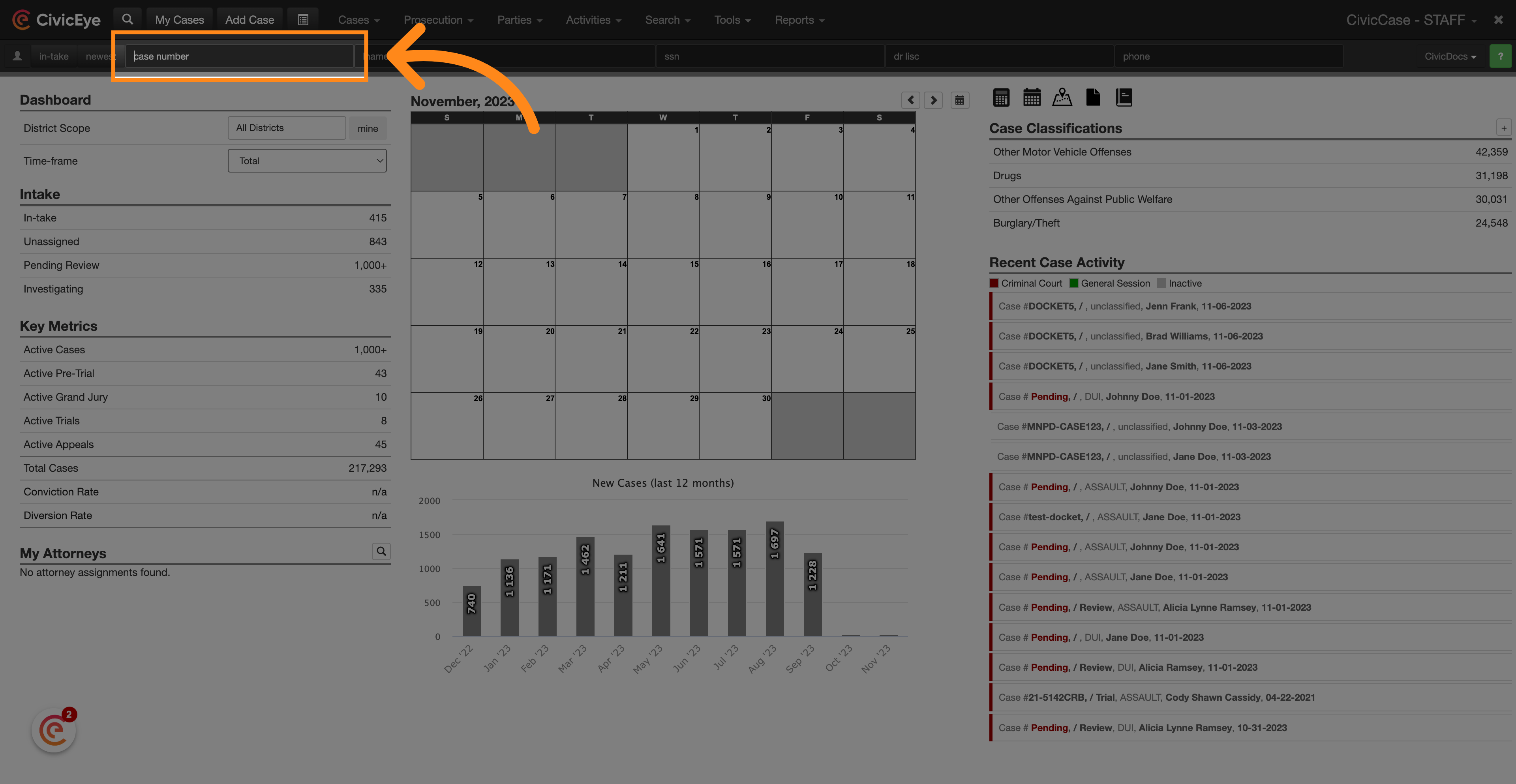This screenshot has height=784, width=1516.
Task: Click the phone search field
Action: [1229, 56]
